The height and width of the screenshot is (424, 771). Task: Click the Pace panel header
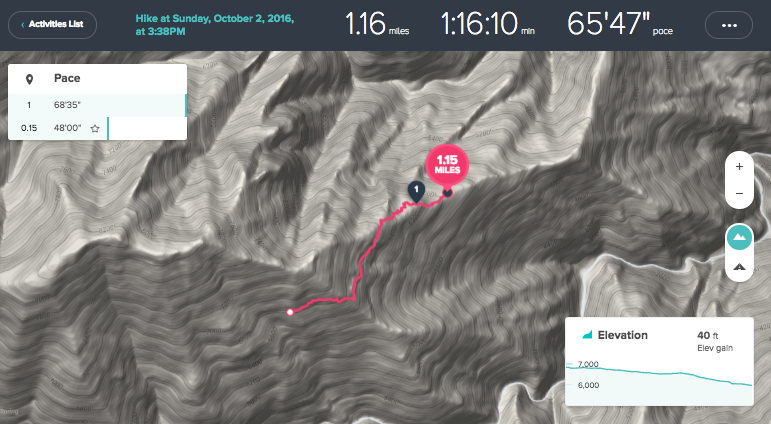[x=97, y=79]
